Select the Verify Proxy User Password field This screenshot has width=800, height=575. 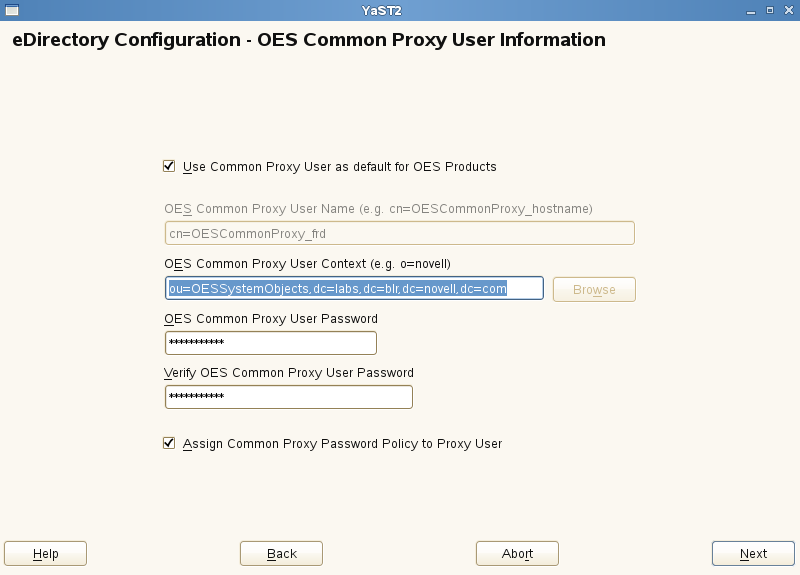tap(288, 397)
